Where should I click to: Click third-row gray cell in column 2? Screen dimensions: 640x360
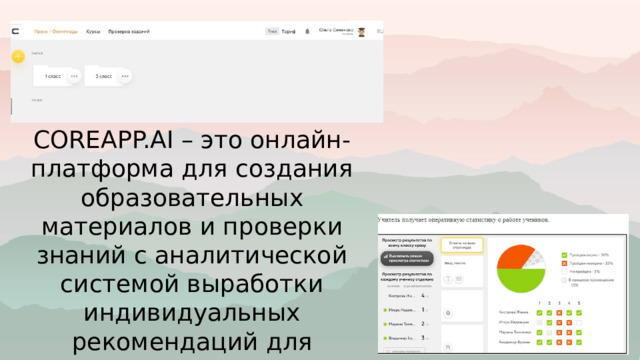[x=549, y=332]
